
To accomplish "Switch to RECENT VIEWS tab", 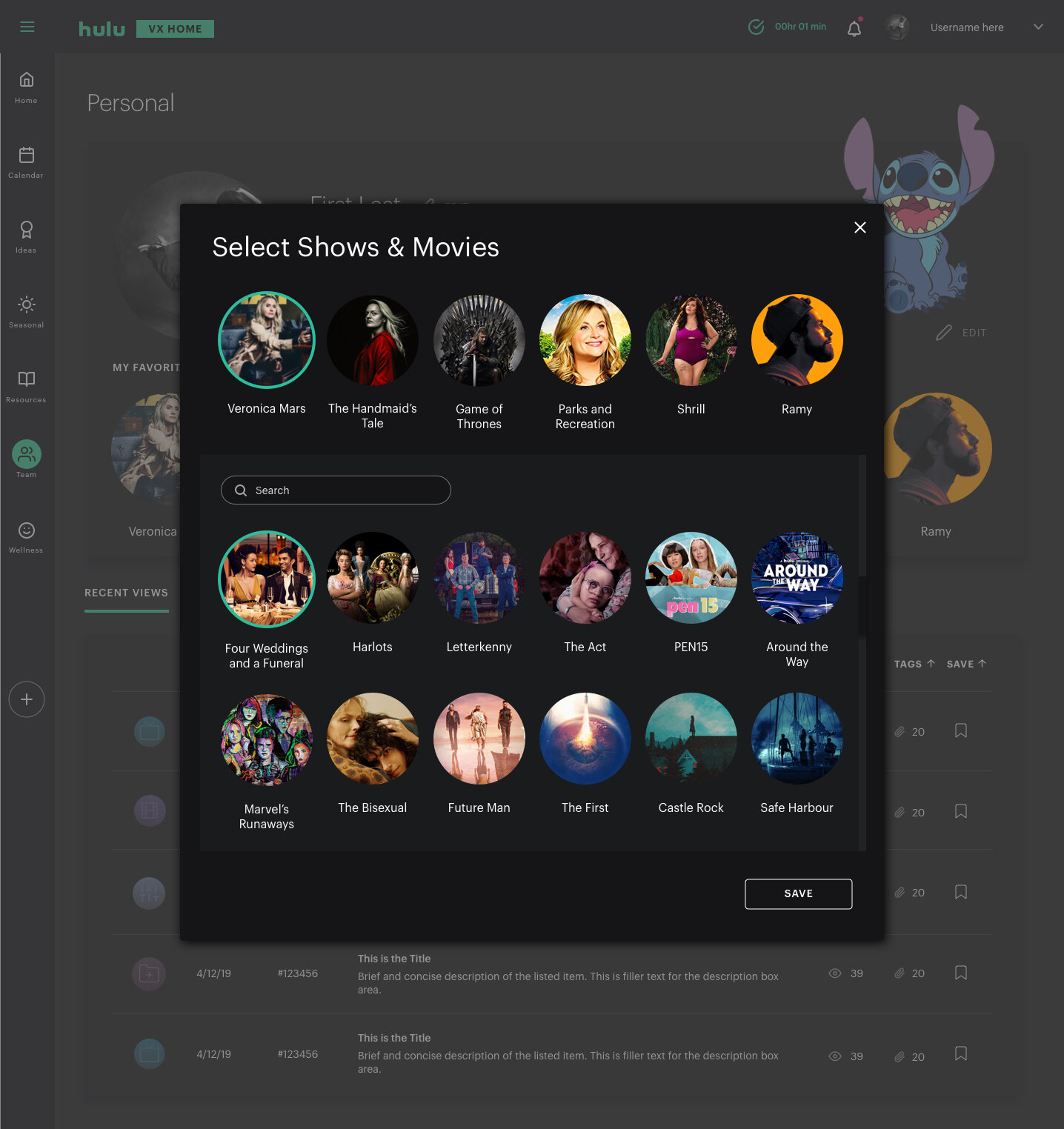I will pos(127,593).
